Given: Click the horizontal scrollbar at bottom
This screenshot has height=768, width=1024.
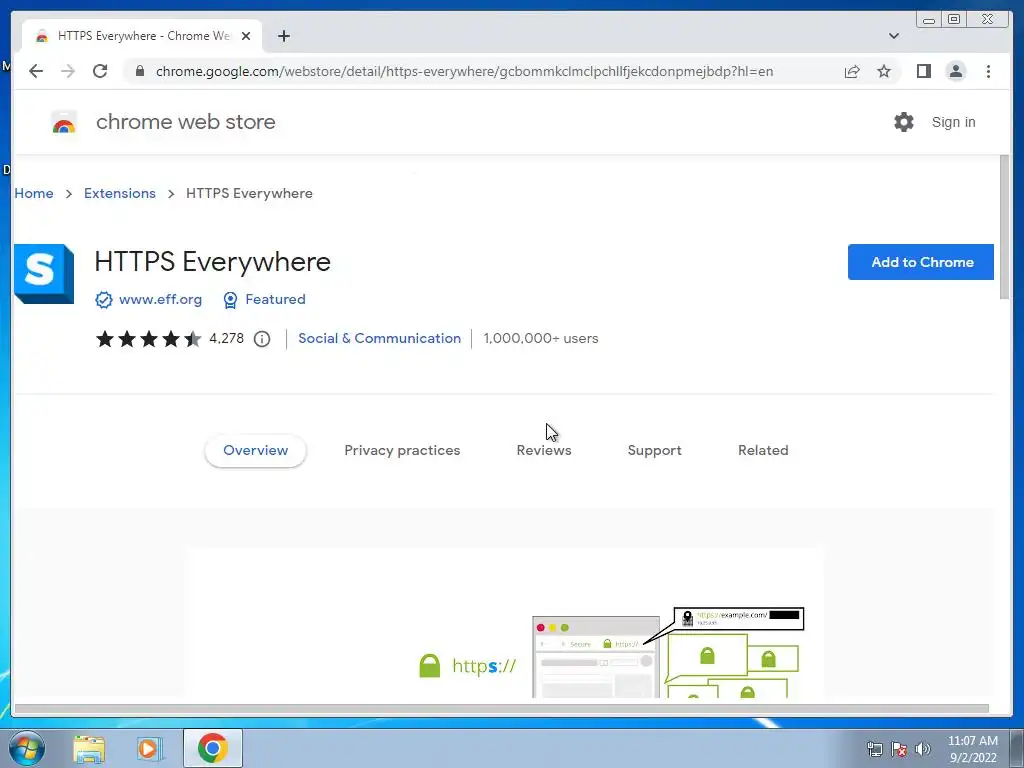Looking at the screenshot, I should (502, 709).
